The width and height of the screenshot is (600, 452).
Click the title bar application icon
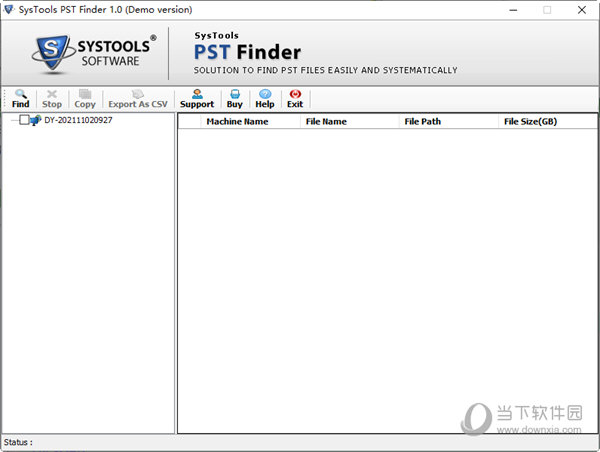pos(8,10)
